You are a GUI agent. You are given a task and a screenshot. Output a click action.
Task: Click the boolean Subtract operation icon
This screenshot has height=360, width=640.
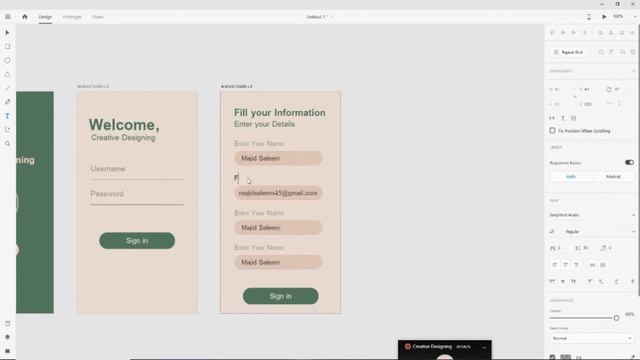coord(611,52)
